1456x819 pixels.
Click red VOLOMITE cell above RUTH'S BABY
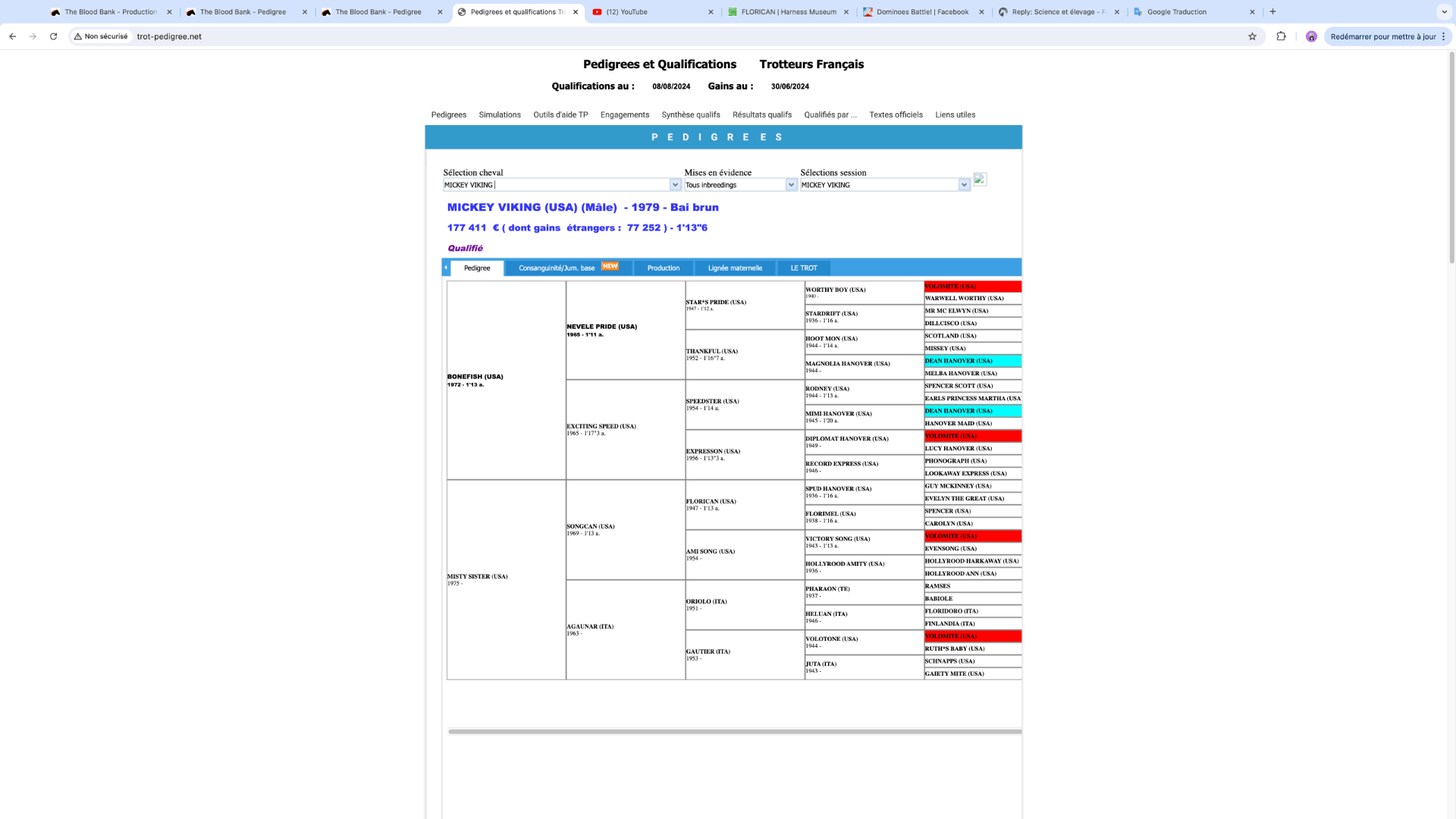(x=973, y=636)
